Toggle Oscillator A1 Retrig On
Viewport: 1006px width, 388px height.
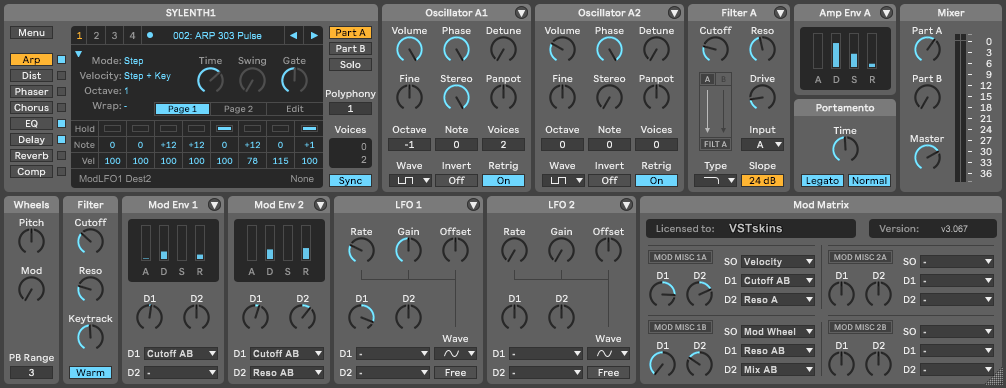504,181
